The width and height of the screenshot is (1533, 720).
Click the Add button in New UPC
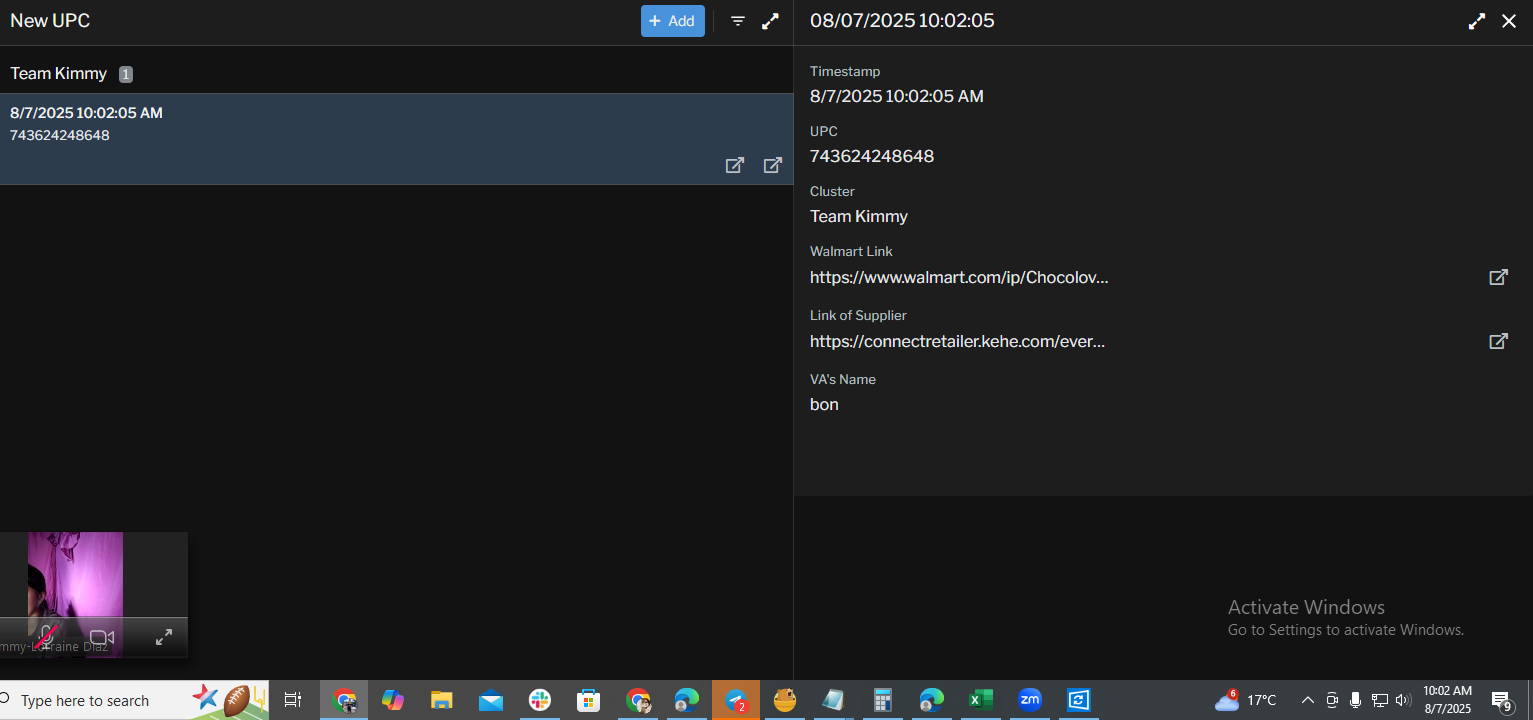click(672, 21)
